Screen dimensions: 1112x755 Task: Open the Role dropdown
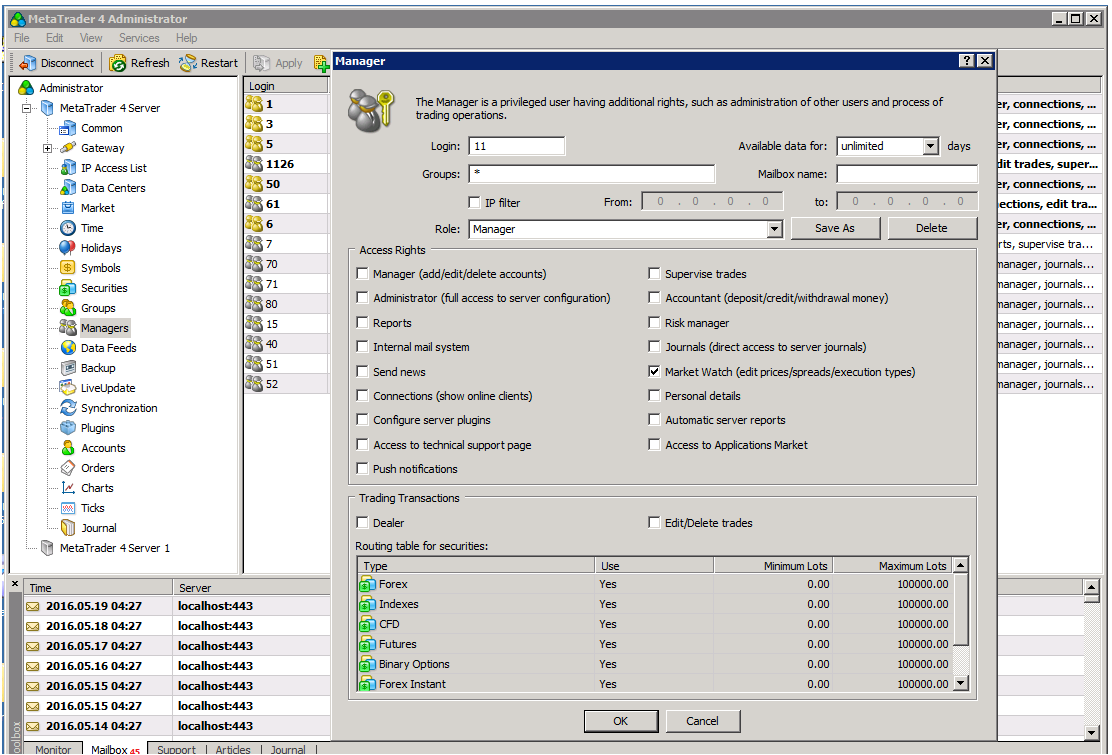tap(774, 229)
